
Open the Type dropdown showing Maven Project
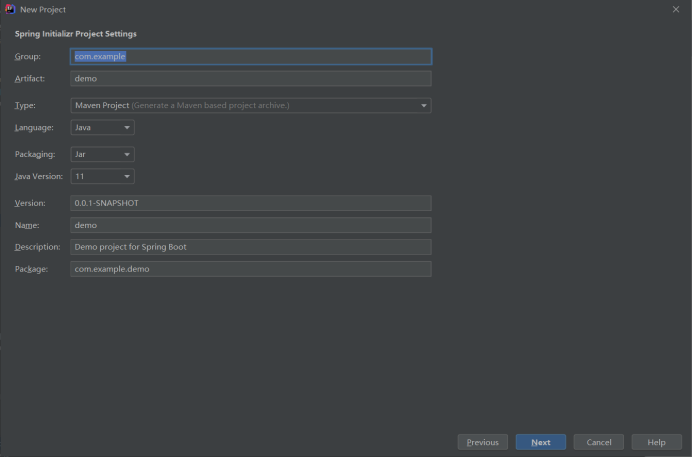coord(251,105)
